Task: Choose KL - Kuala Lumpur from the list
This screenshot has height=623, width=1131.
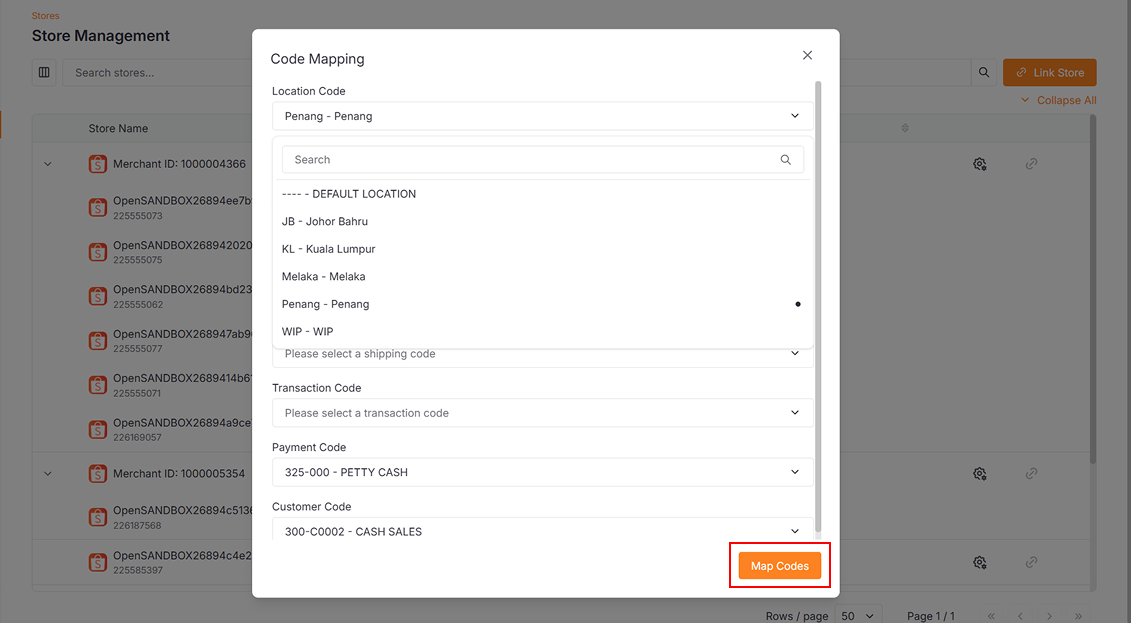Action: pyautogui.click(x=329, y=249)
